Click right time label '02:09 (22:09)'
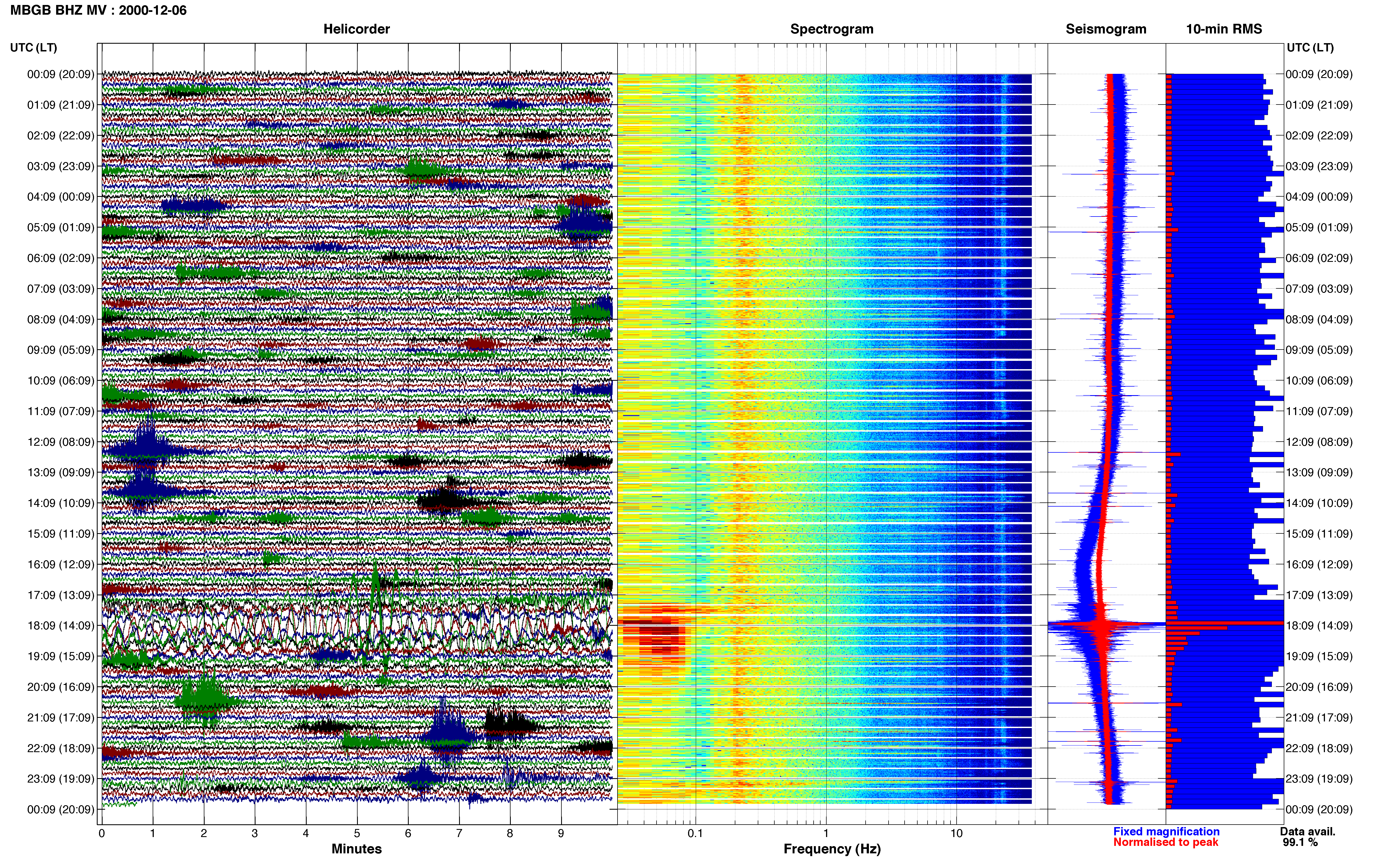 [x=1319, y=135]
